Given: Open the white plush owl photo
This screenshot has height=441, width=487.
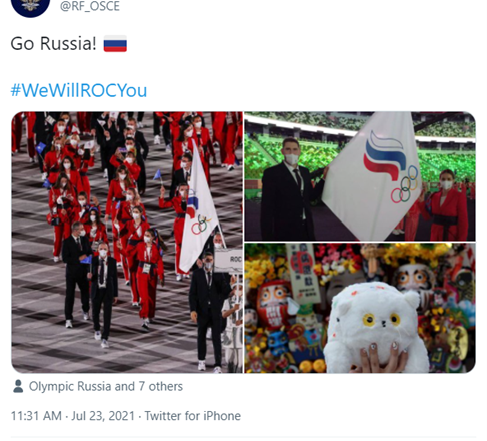Looking at the screenshot, I should point(360,308).
